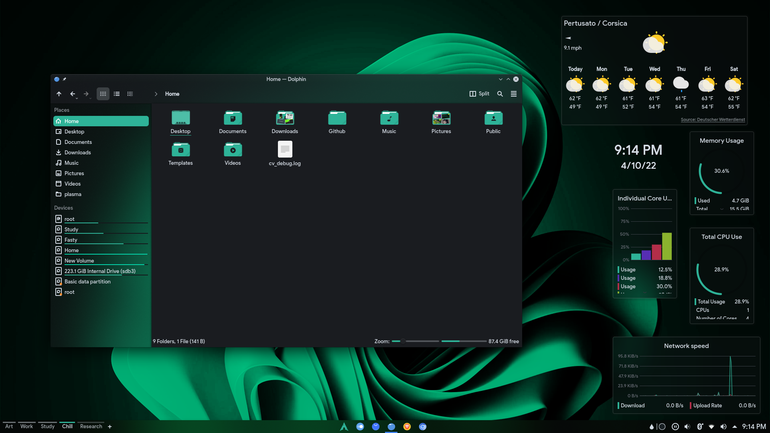Screen dimensions: 770x433
Task: Select Music in Places panel
Action: pos(101,162)
